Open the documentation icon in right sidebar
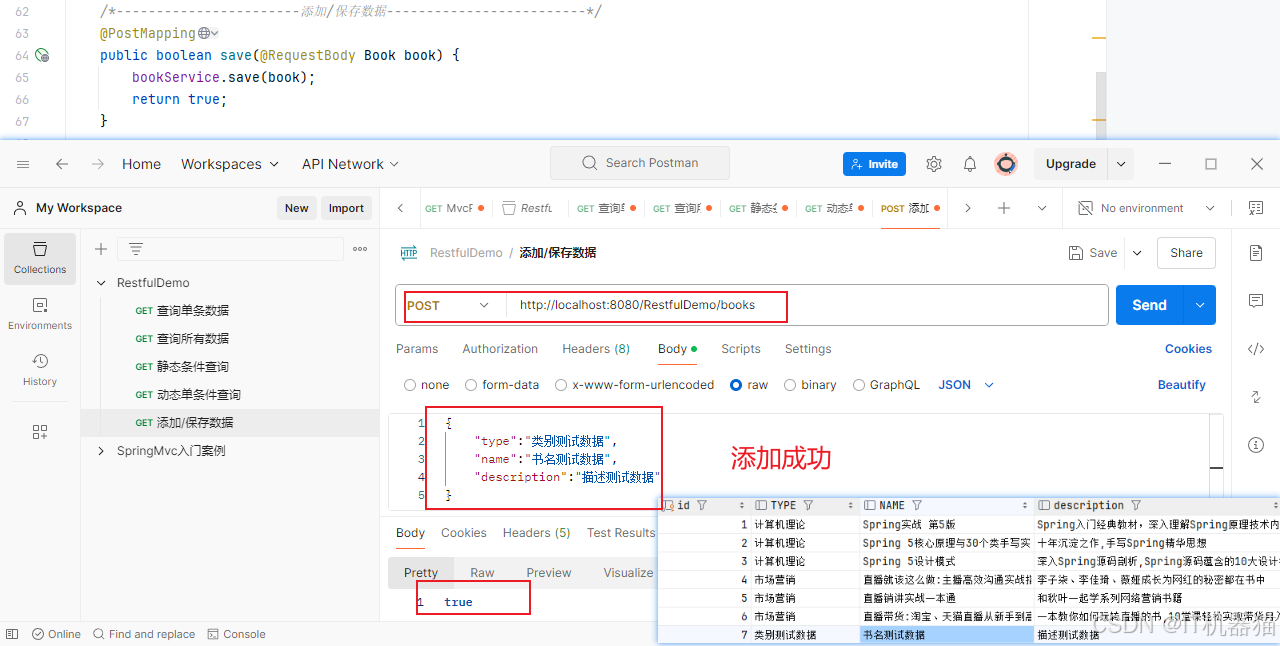The width and height of the screenshot is (1280, 646). tap(1256, 253)
